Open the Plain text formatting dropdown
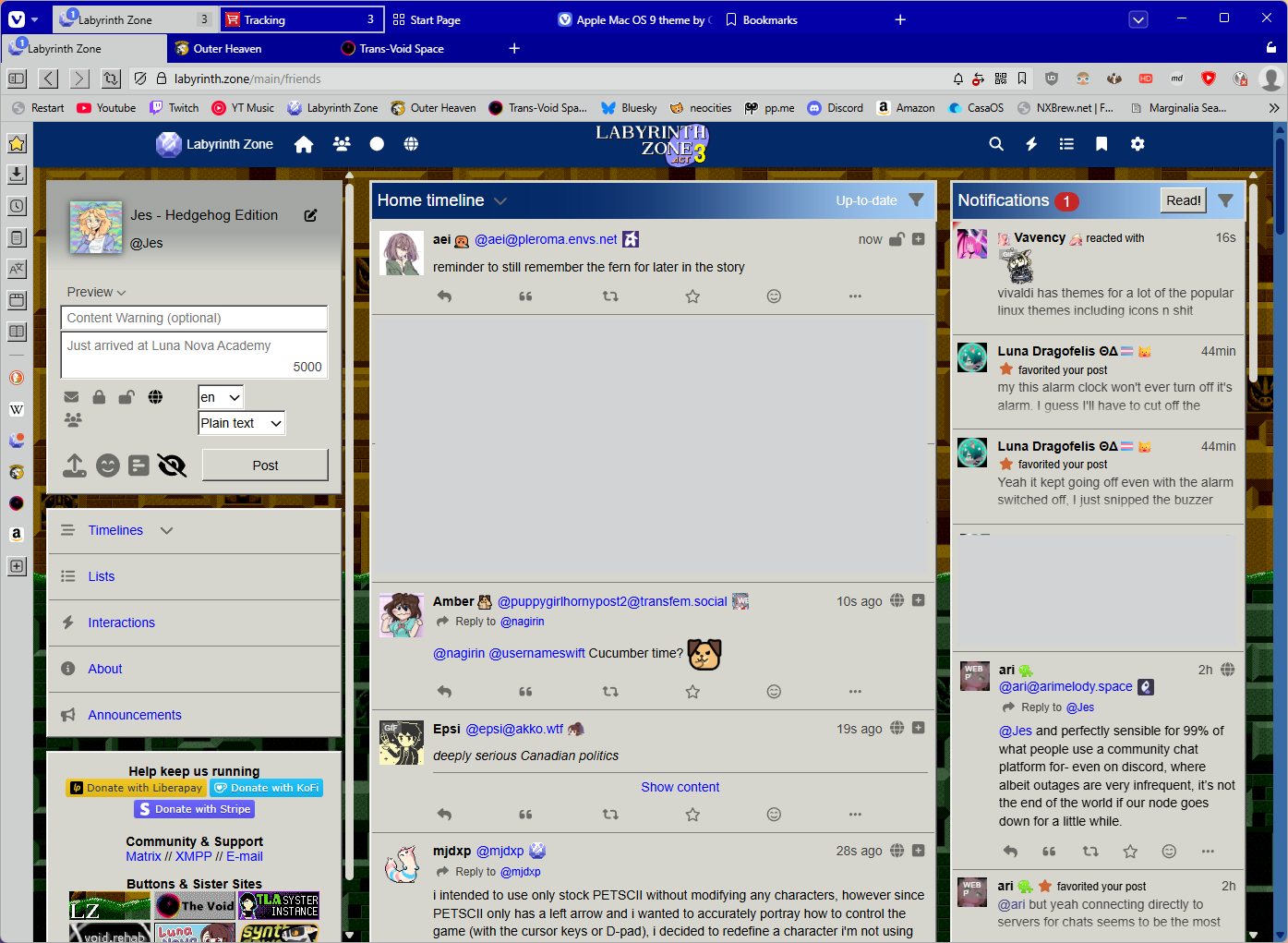 point(241,422)
